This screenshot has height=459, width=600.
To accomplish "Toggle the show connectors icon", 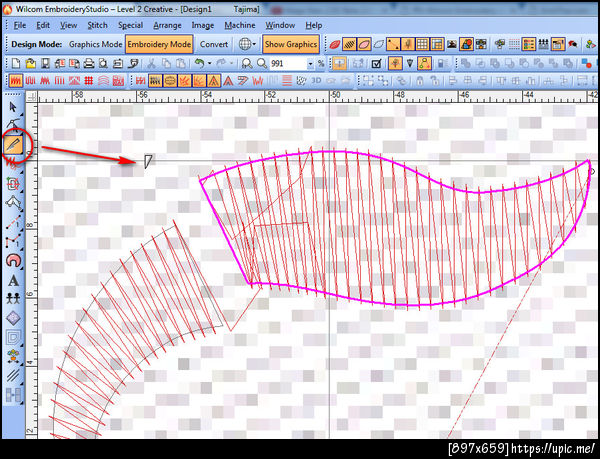I will pyautogui.click(x=393, y=44).
